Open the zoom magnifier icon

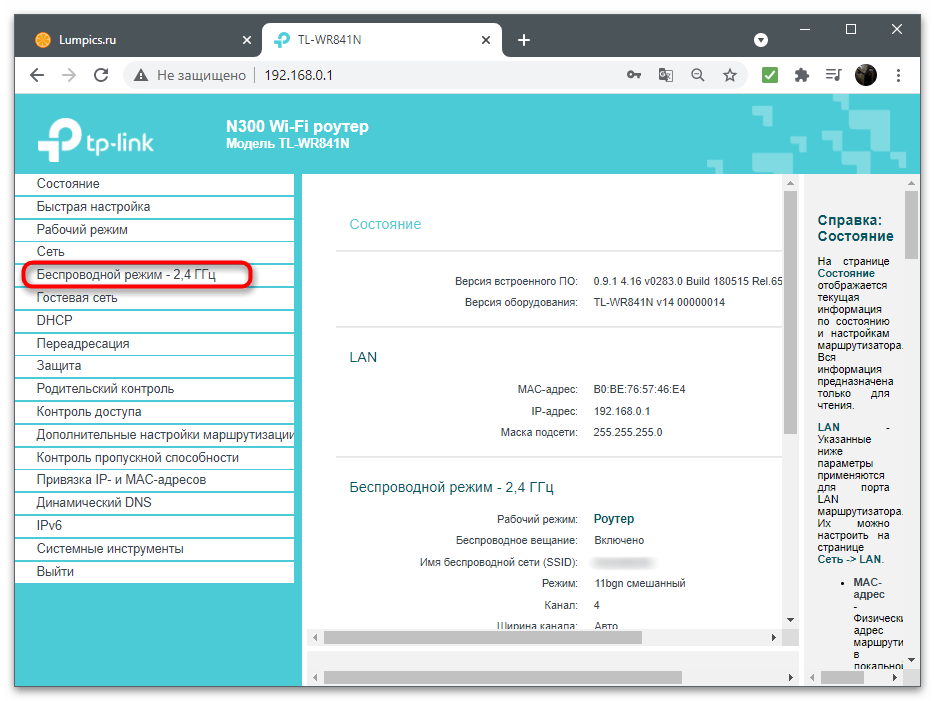[x=698, y=75]
